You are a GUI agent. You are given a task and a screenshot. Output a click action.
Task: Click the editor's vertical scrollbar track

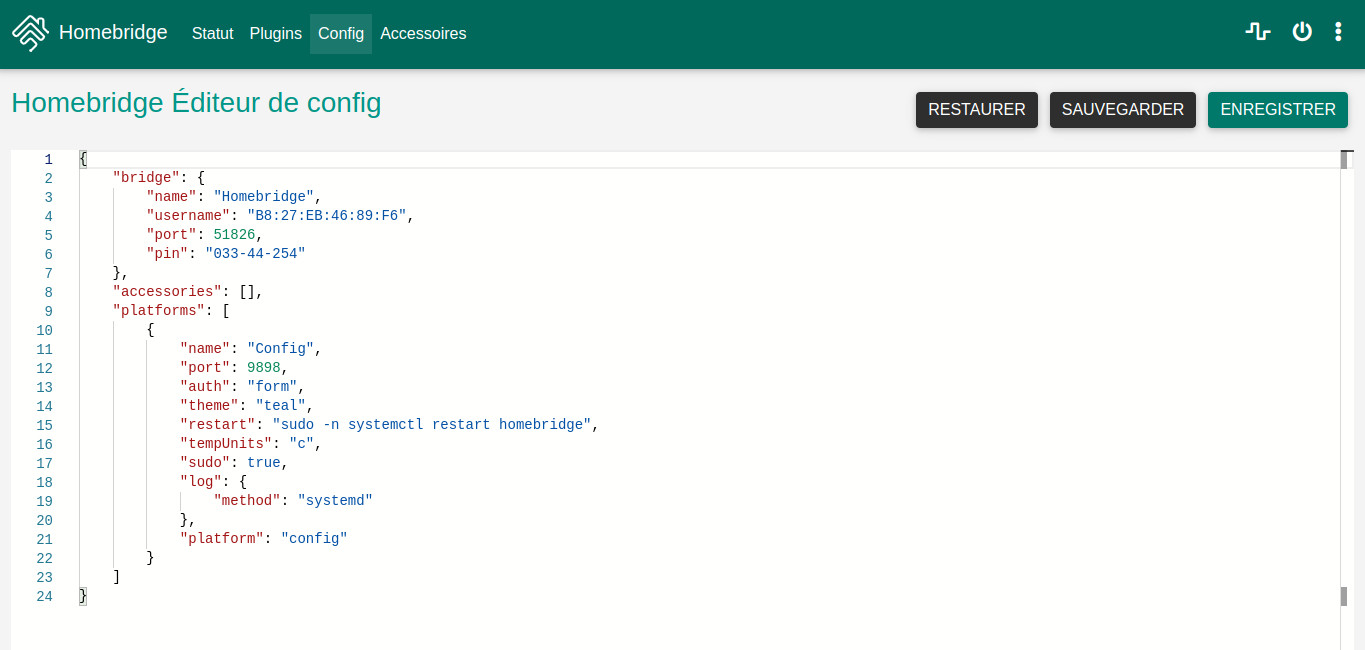[1345, 380]
